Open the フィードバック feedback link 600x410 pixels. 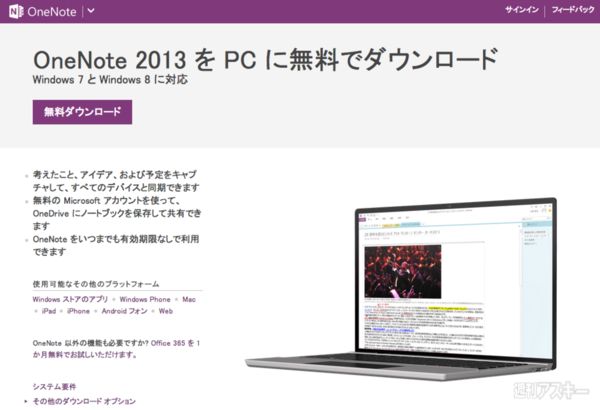572,10
